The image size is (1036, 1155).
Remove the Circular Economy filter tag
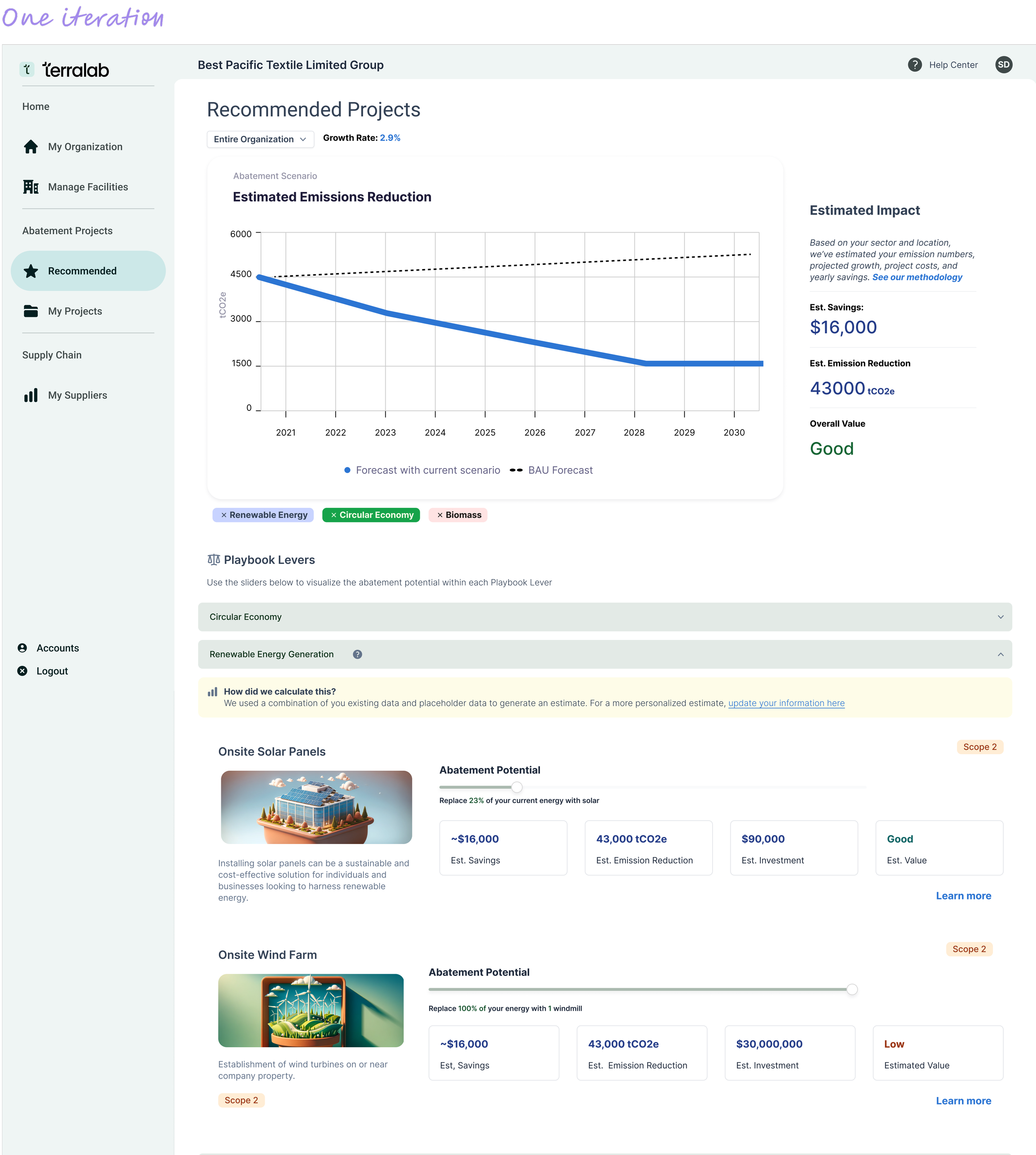tap(334, 515)
